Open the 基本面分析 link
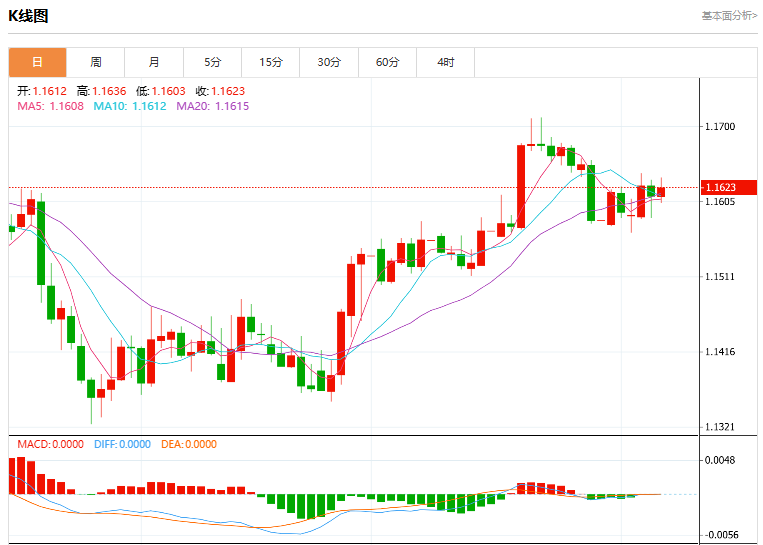Viewport: 763px width, 545px height. tap(729, 16)
